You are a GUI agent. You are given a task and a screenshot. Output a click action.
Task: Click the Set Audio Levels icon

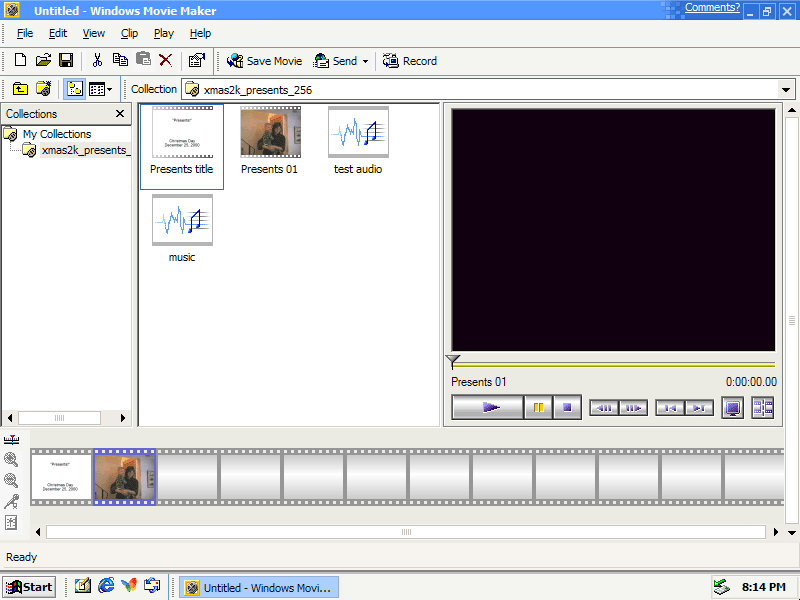tap(11, 522)
